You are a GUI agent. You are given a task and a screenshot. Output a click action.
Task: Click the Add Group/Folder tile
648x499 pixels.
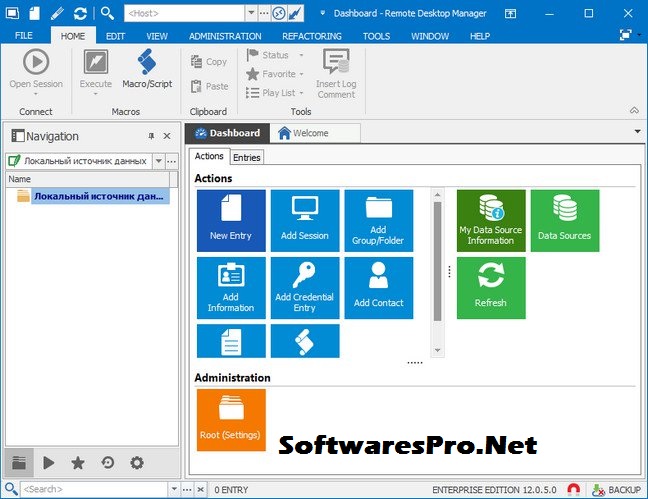379,220
